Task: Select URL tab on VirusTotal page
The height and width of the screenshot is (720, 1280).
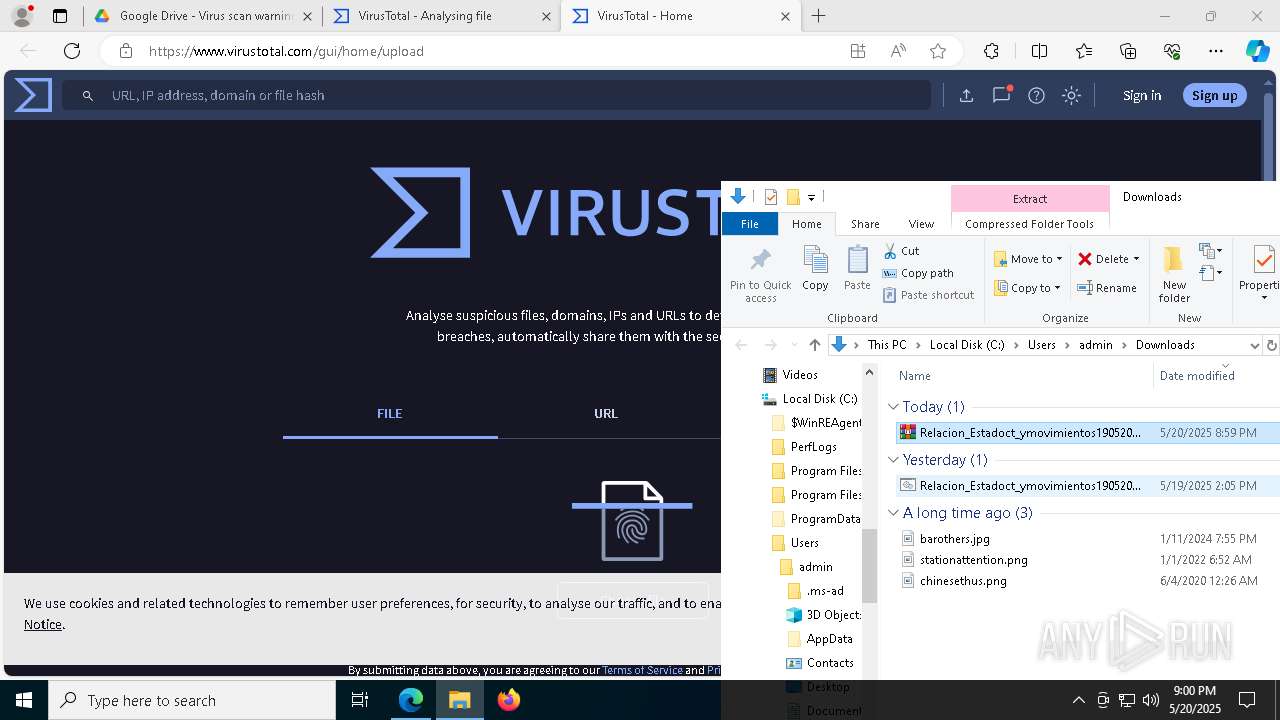Action: click(x=606, y=413)
